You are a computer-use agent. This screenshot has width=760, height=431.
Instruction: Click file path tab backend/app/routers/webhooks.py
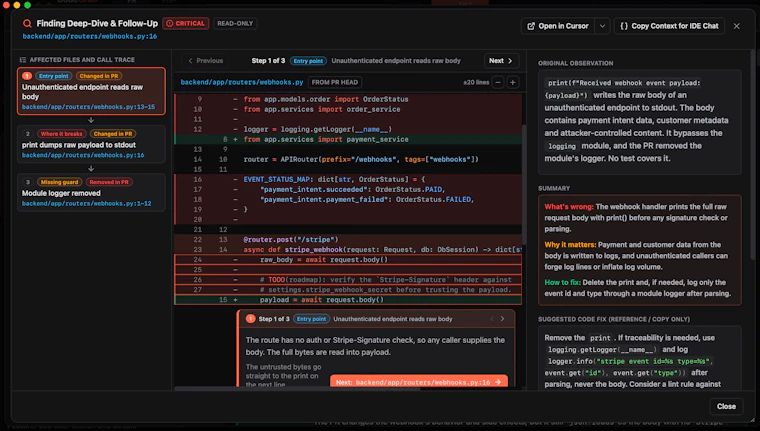[242, 82]
